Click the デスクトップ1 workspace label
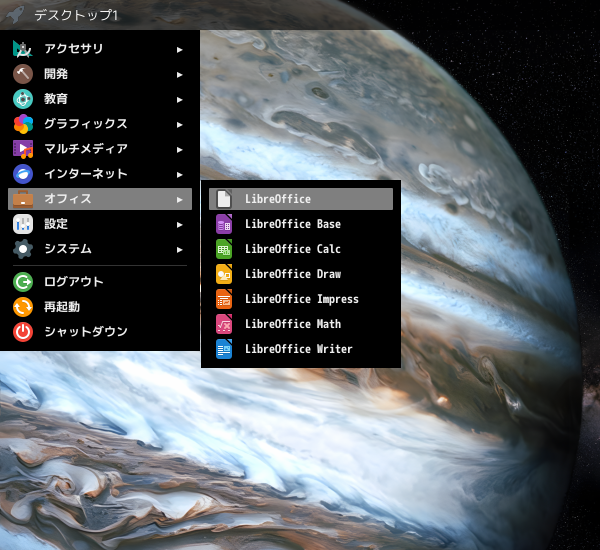Screen dimensions: 600x550 pyautogui.click(x=76, y=15)
